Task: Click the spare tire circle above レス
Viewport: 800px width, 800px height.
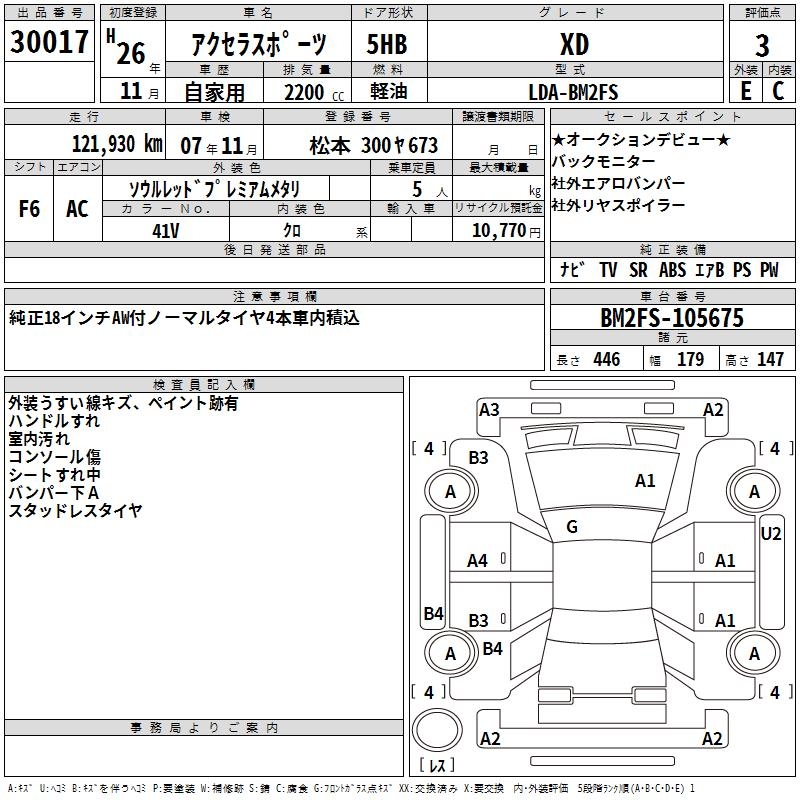Action: pyautogui.click(x=437, y=730)
